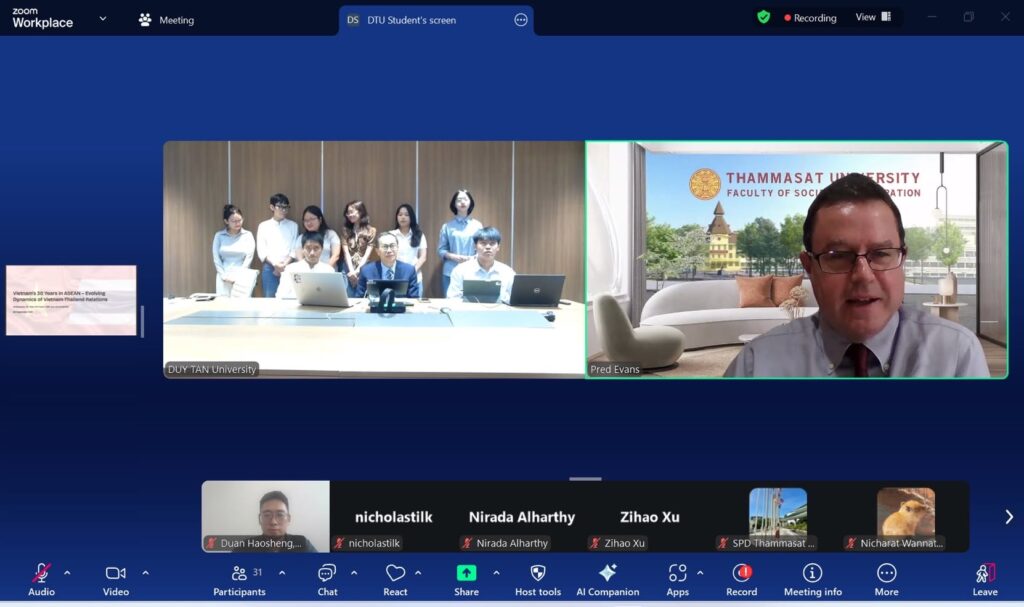This screenshot has height=607, width=1024.
Task: Select the Meeting tab
Action: coord(166,20)
